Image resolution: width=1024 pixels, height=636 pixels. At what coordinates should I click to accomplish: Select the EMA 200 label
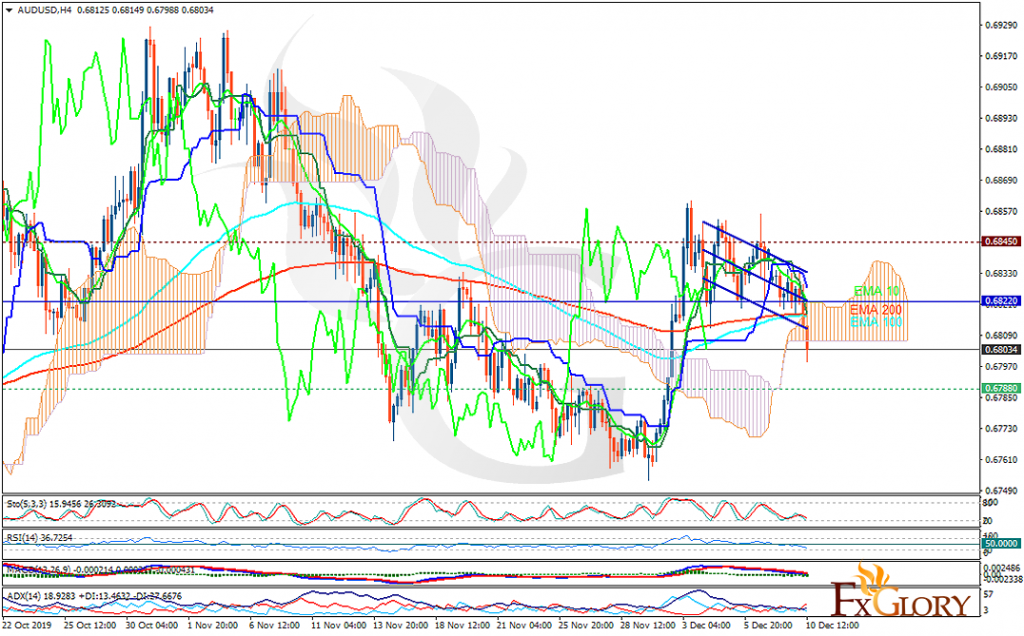pos(876,310)
